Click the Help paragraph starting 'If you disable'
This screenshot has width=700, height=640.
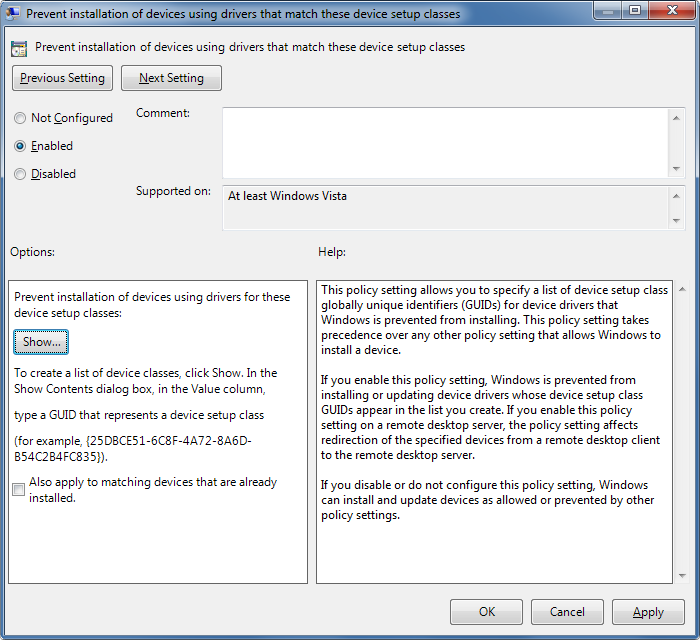[x=488, y=500]
